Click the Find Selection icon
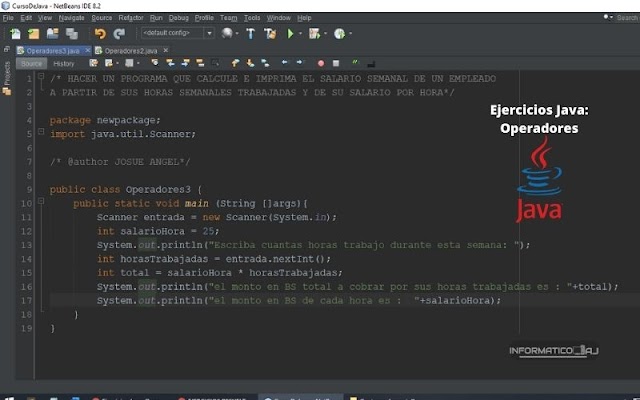Viewport: 640px width, 400px height. click(155, 63)
